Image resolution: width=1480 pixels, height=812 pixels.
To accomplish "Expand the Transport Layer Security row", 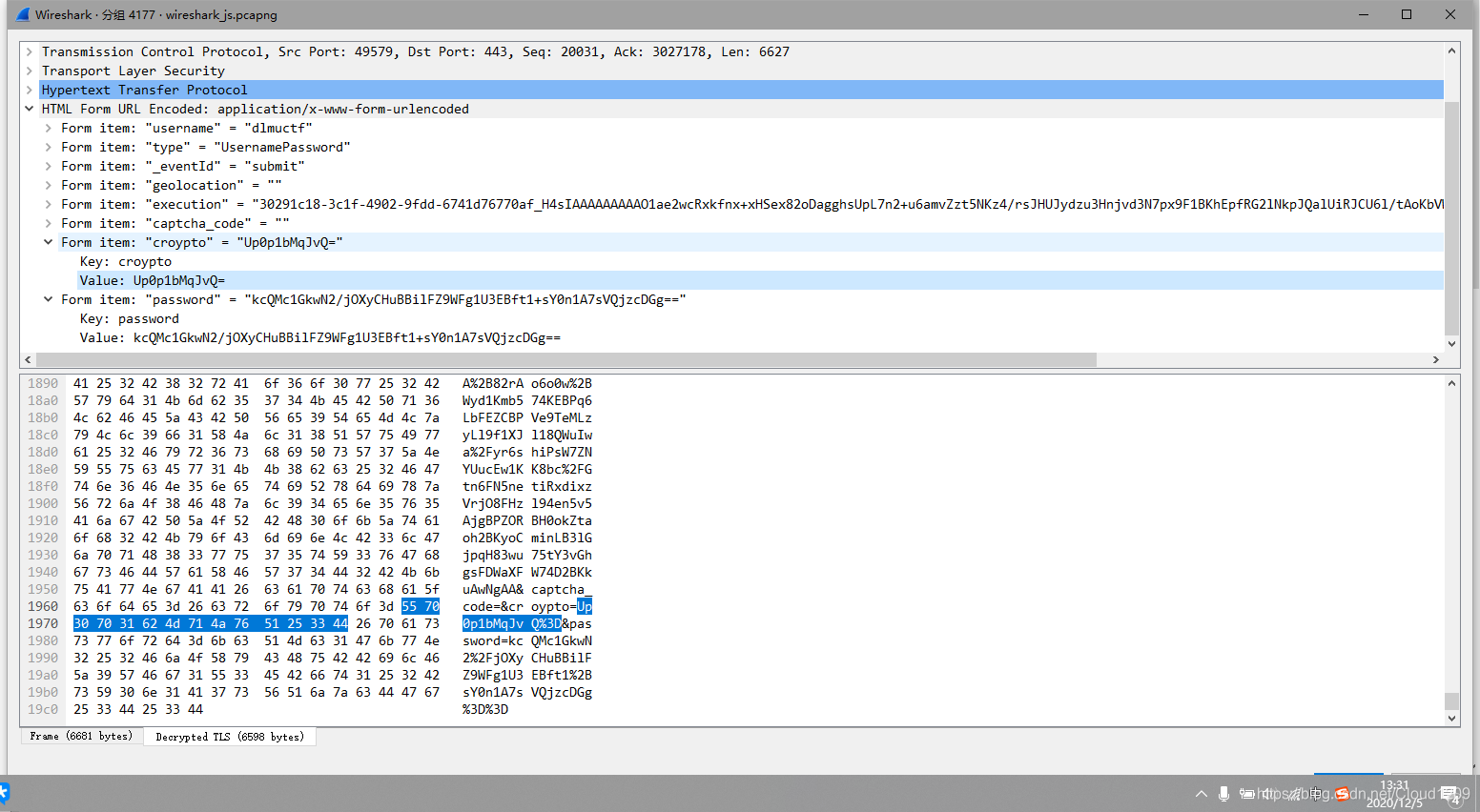I will click(30, 71).
